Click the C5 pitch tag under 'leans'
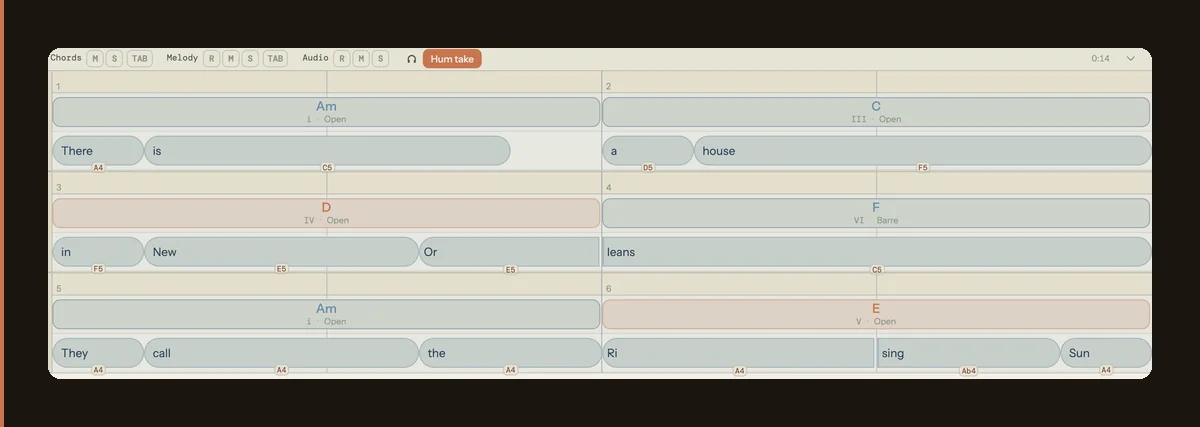This screenshot has width=1200, height=427. point(877,269)
